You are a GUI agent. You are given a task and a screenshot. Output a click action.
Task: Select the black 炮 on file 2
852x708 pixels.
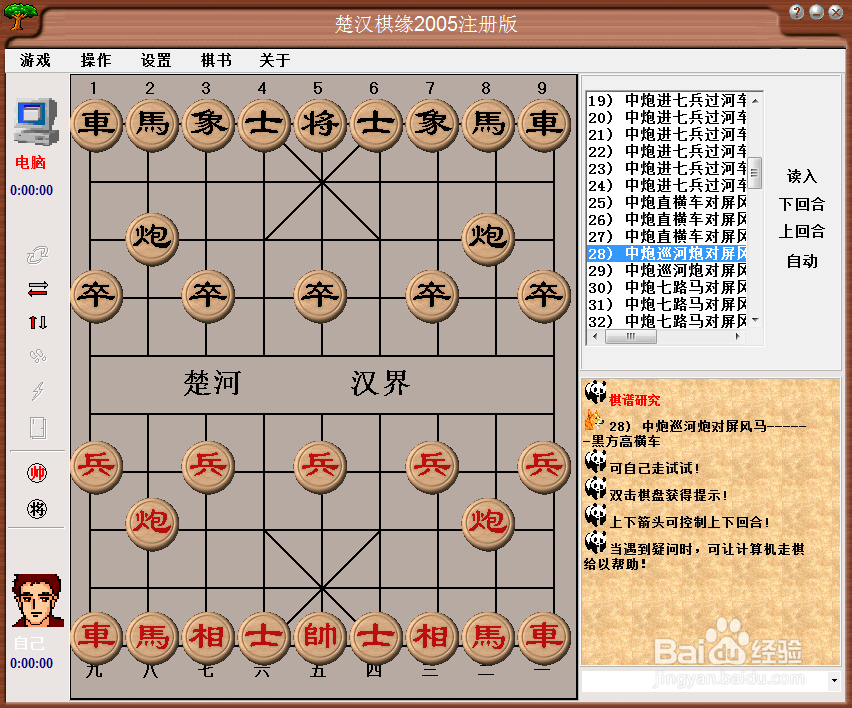152,238
